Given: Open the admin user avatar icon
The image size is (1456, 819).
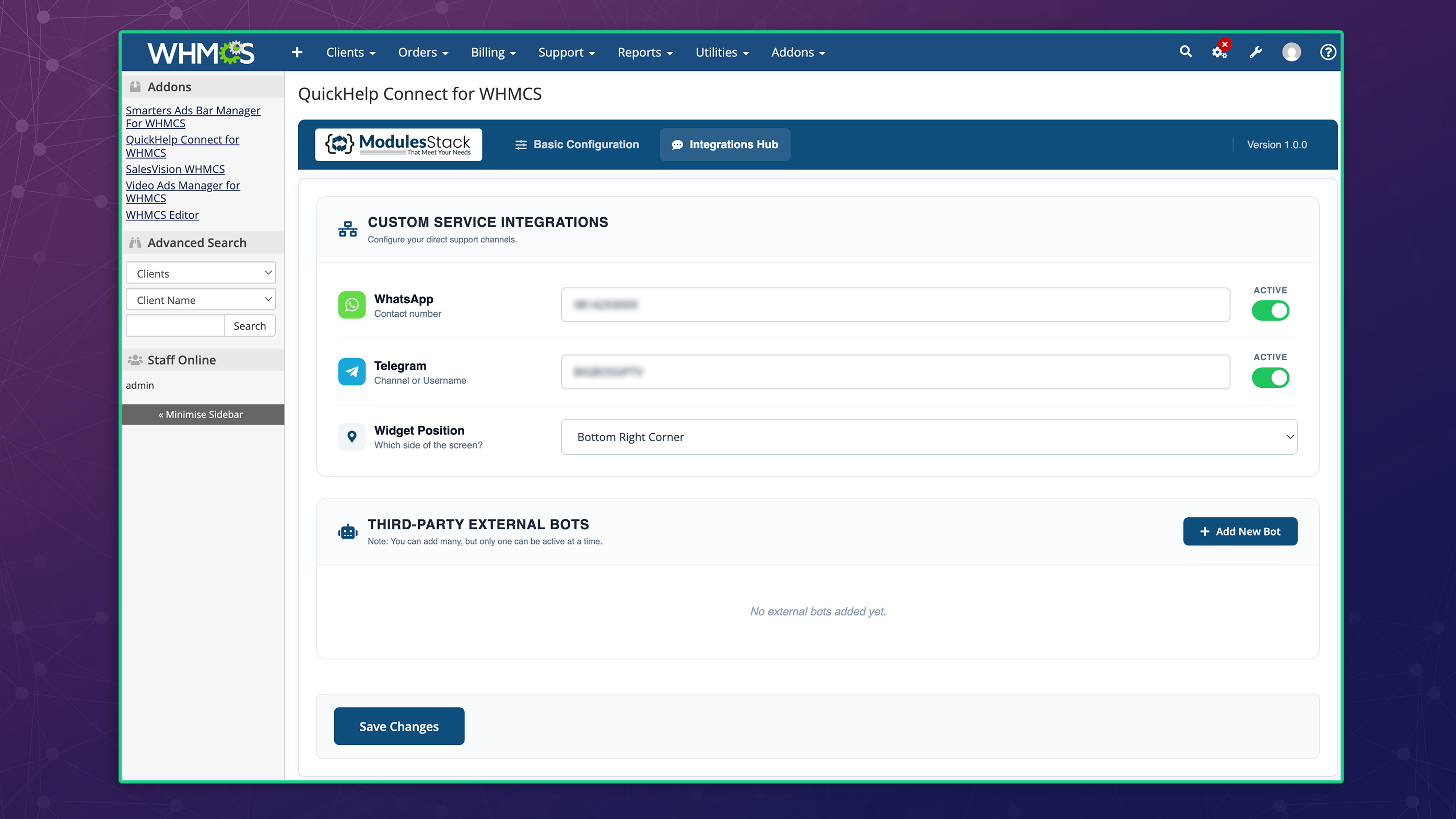Looking at the screenshot, I should click(x=1291, y=52).
